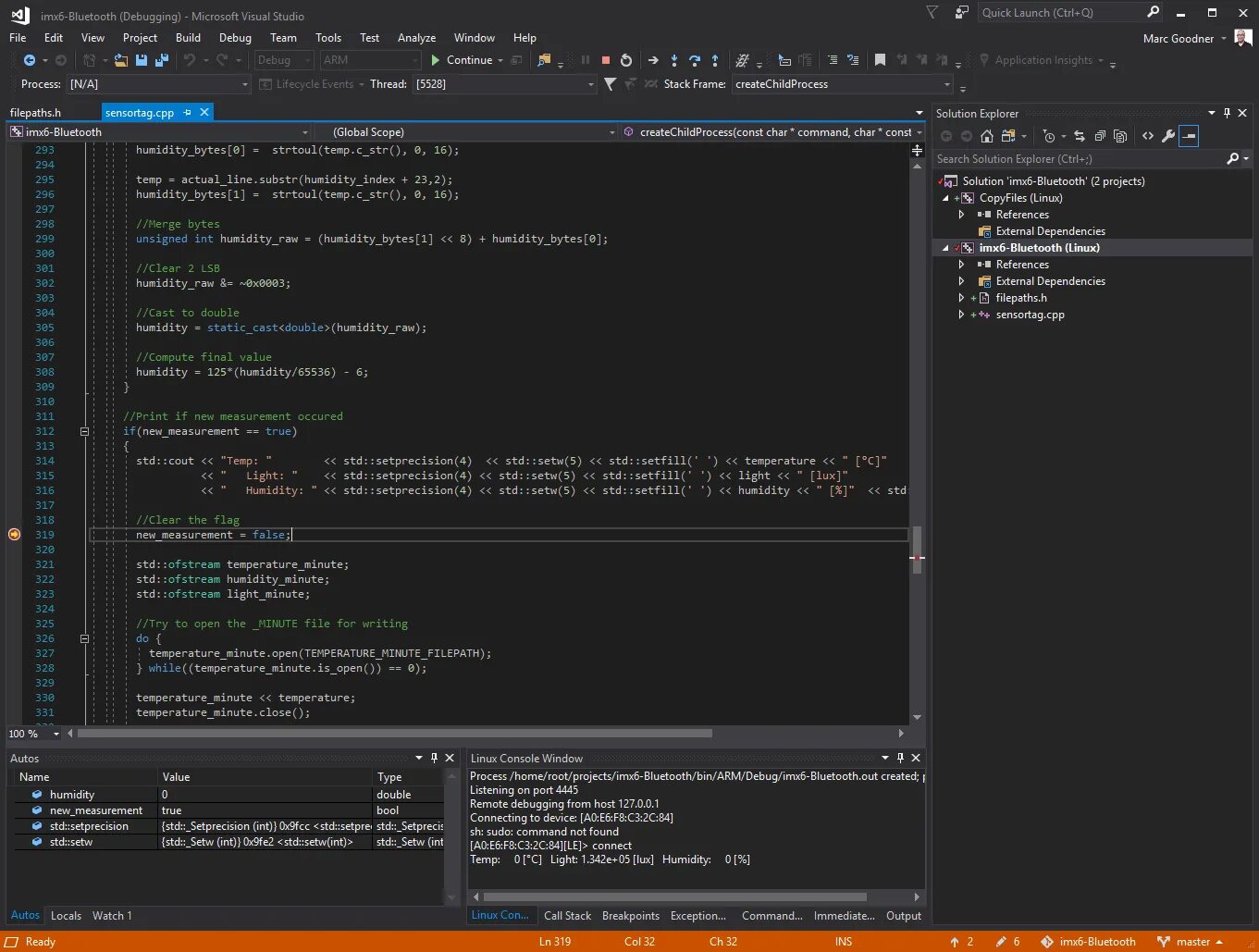The width and height of the screenshot is (1259, 952).
Task: Click the Stop Debugging red square icon
Action: click(606, 60)
